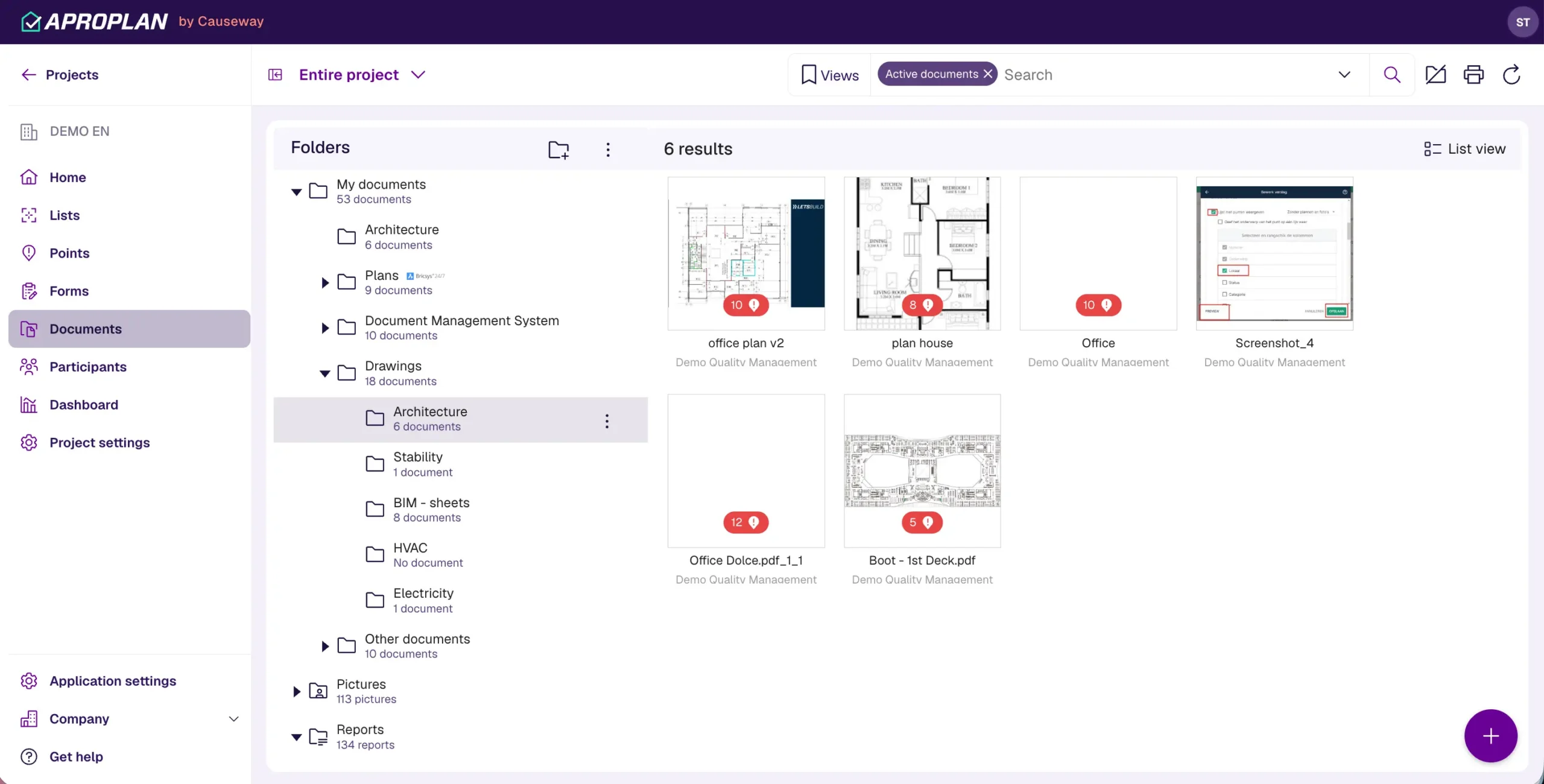Screen dimensions: 1544x784
Task: Open Project settings
Action: 129,443
